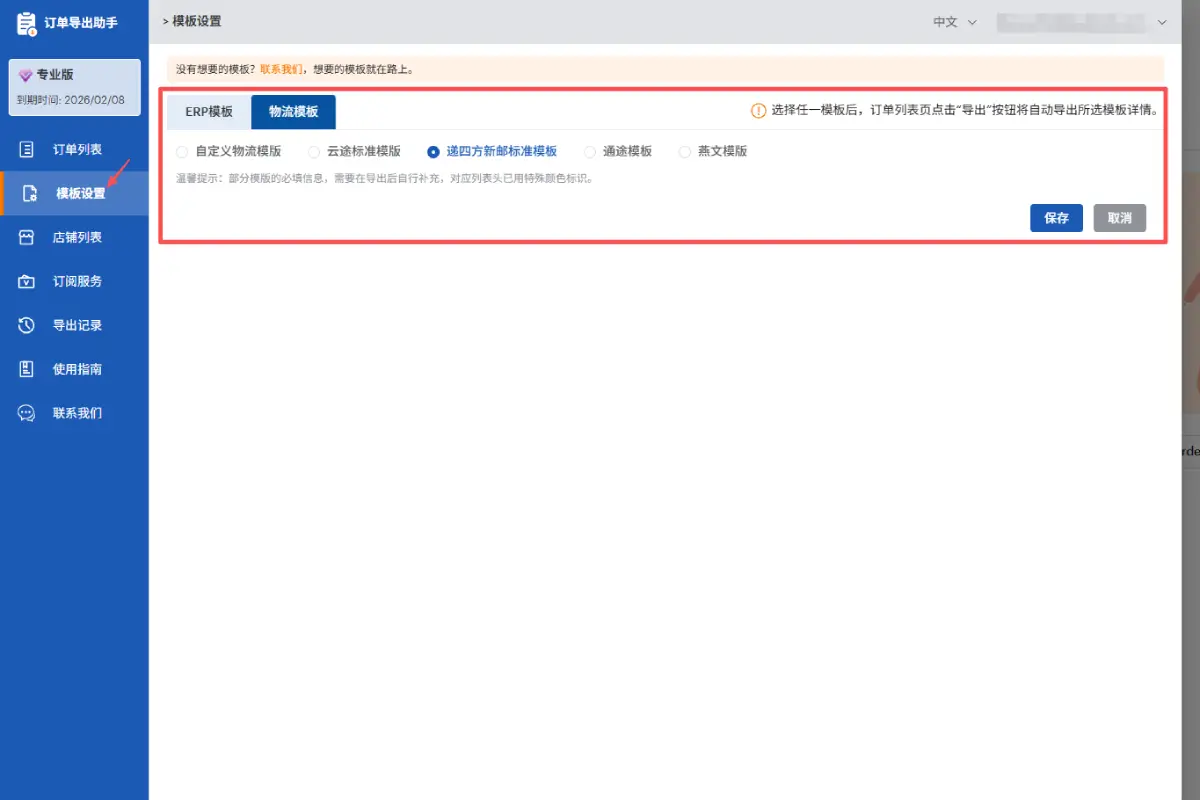This screenshot has height=800, width=1200.
Task: Select the 云途标准模版 radio option
Action: click(x=314, y=152)
